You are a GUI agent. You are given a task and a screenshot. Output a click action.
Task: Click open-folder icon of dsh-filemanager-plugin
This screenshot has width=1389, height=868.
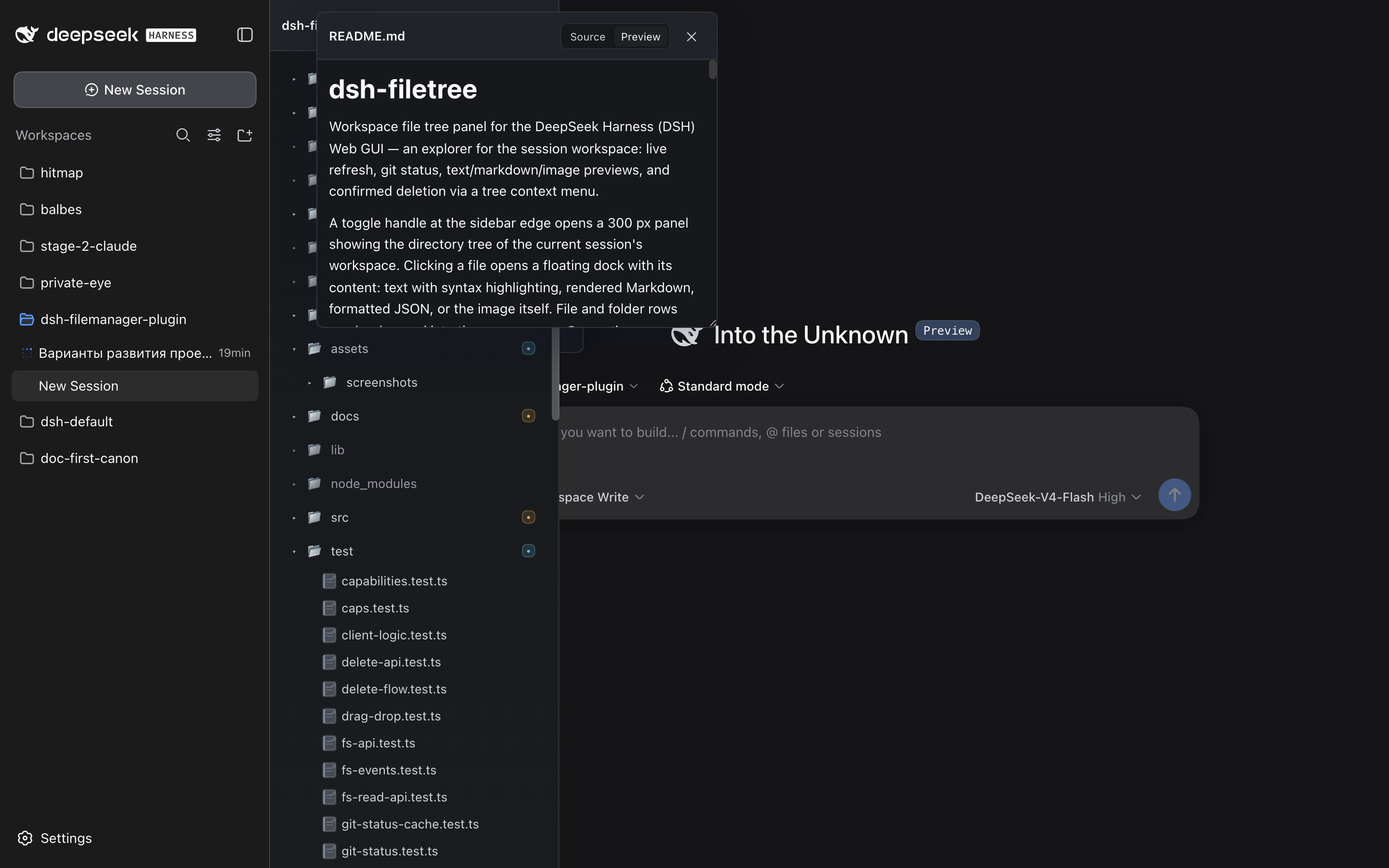tap(27, 319)
